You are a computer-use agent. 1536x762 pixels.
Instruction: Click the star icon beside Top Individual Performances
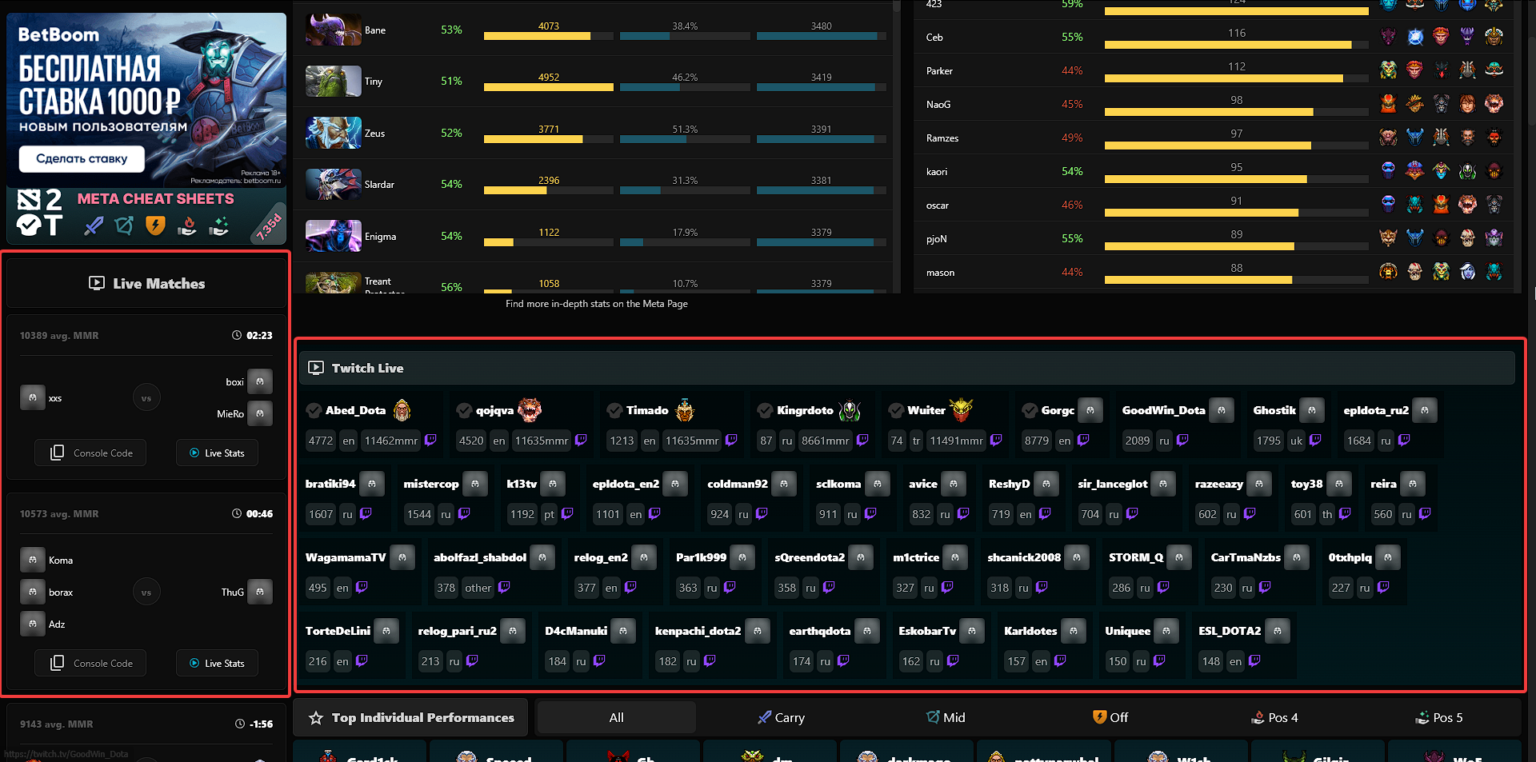point(316,717)
